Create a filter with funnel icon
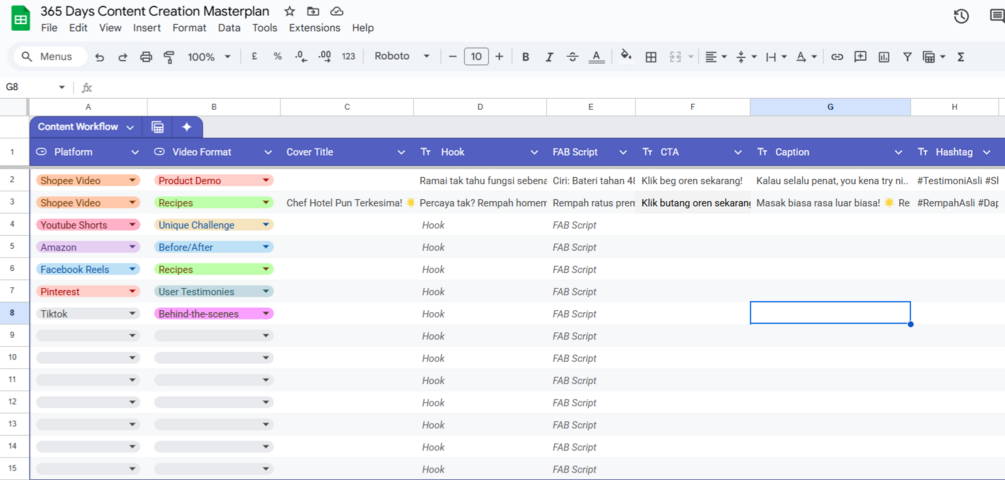 tap(907, 57)
